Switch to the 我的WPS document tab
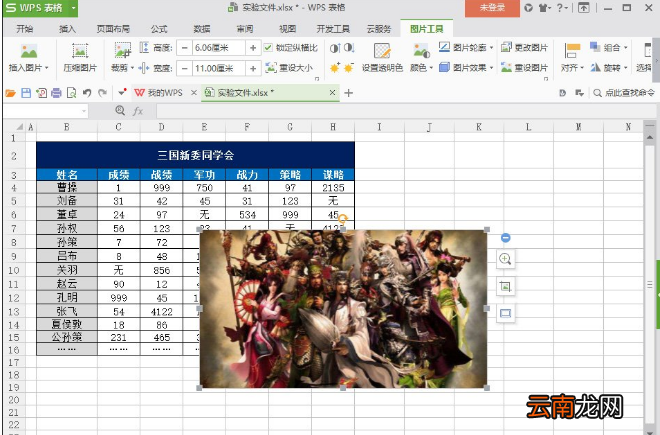660x435 pixels. pos(159,93)
